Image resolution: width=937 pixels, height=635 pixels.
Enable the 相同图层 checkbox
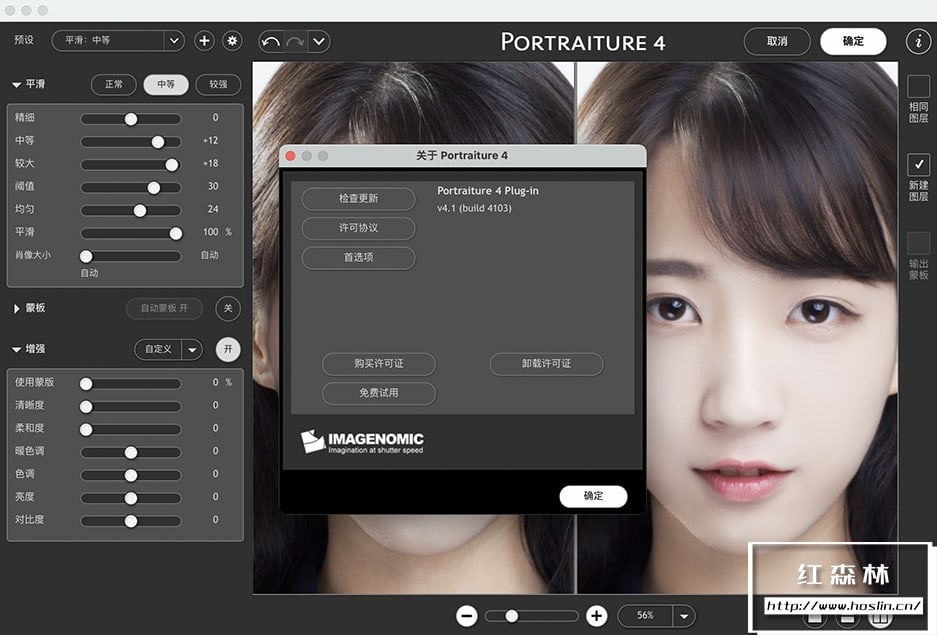pos(918,86)
